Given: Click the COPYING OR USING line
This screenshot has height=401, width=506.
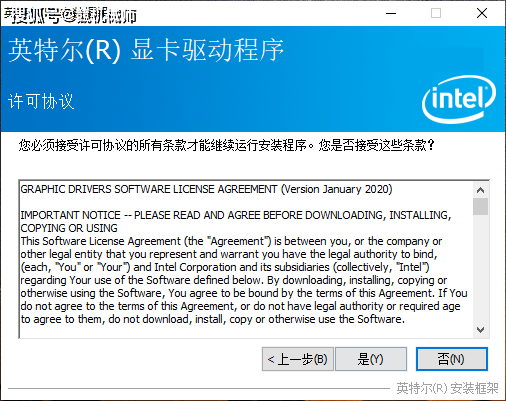Looking at the screenshot, I should (x=69, y=228).
